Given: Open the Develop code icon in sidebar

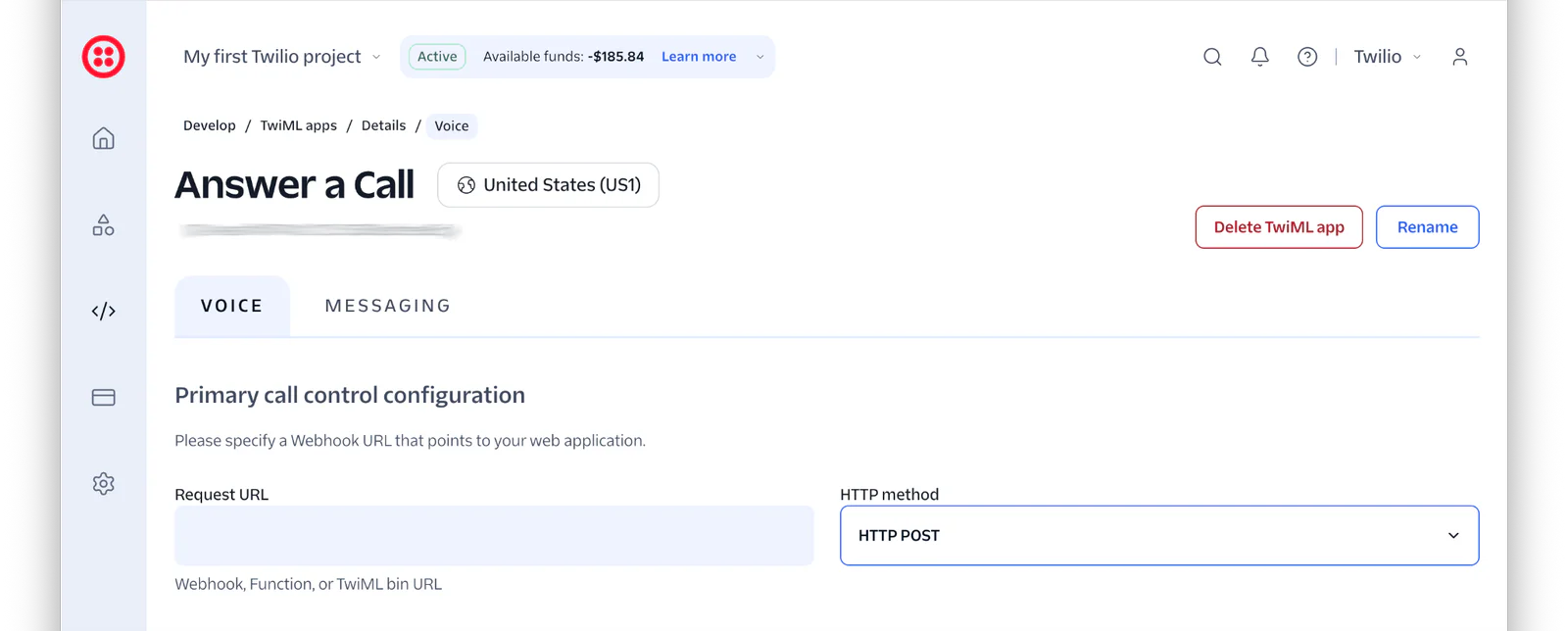Looking at the screenshot, I should [103, 312].
